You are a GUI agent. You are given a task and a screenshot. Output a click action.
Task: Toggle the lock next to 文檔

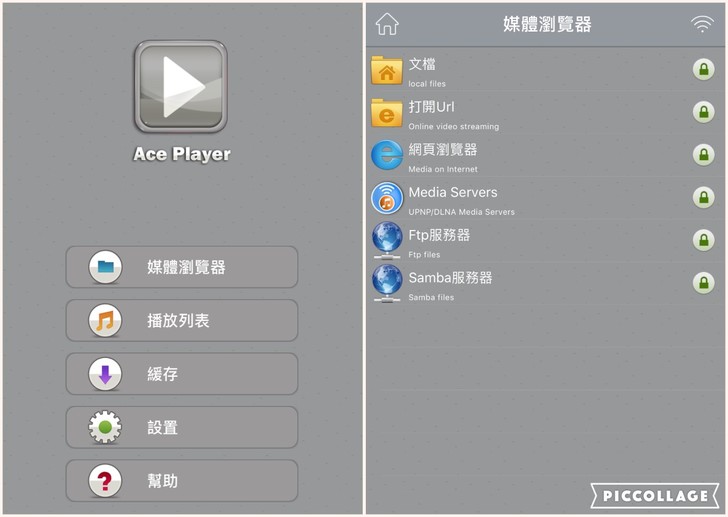703,70
